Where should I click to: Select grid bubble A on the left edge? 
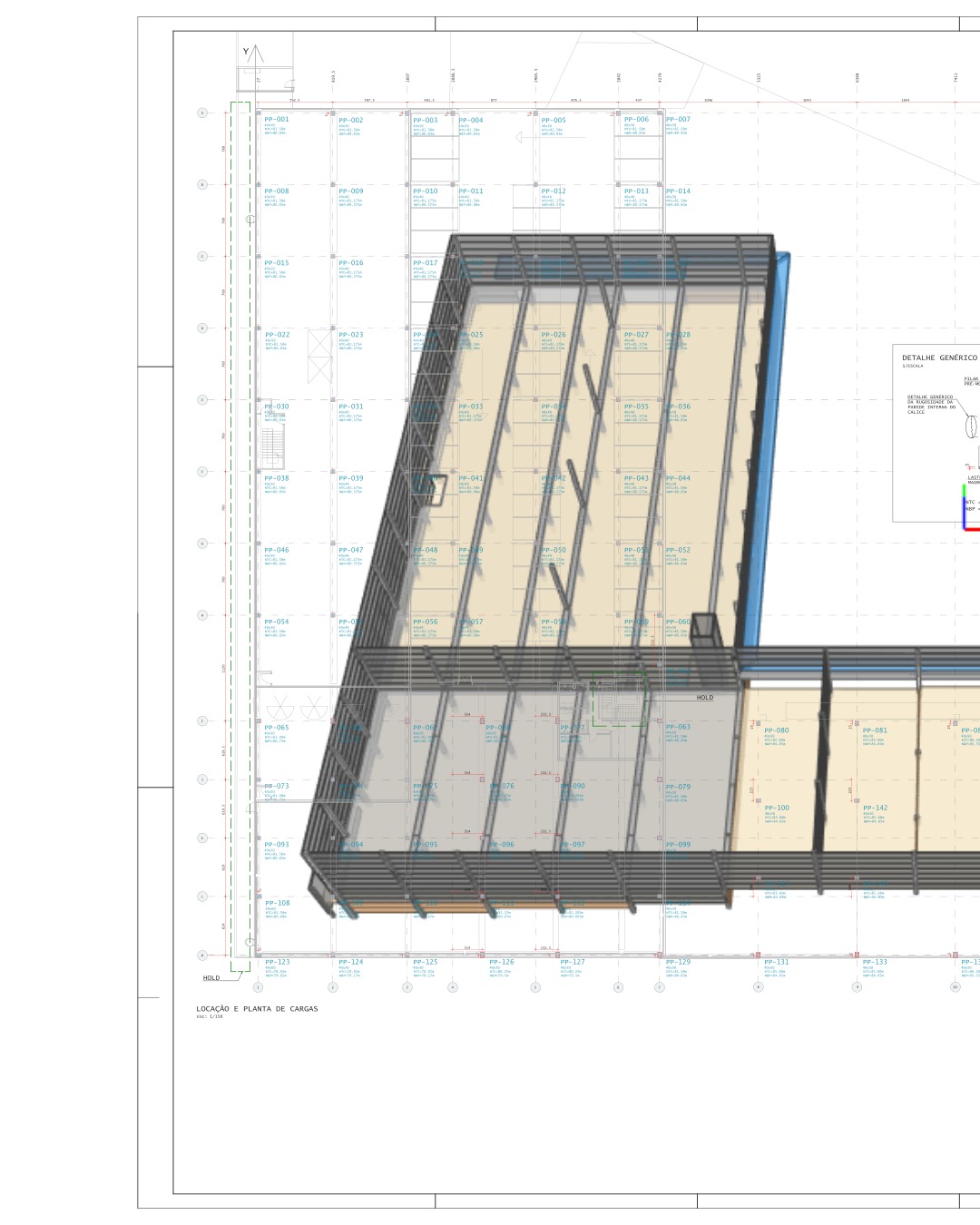point(201,112)
